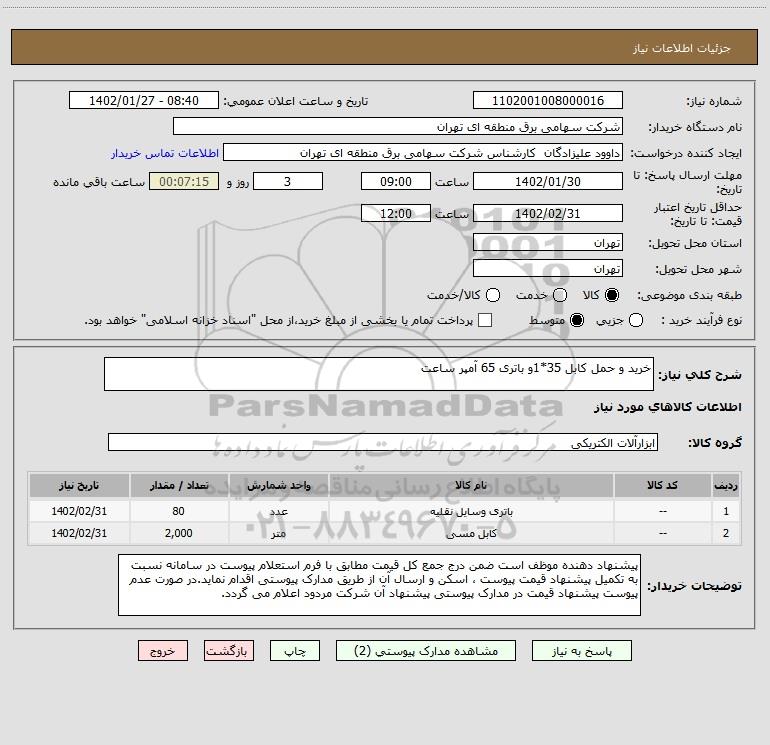Screen dimensions: 770x745
Task: Click the بازگشت back button
Action: (229, 651)
